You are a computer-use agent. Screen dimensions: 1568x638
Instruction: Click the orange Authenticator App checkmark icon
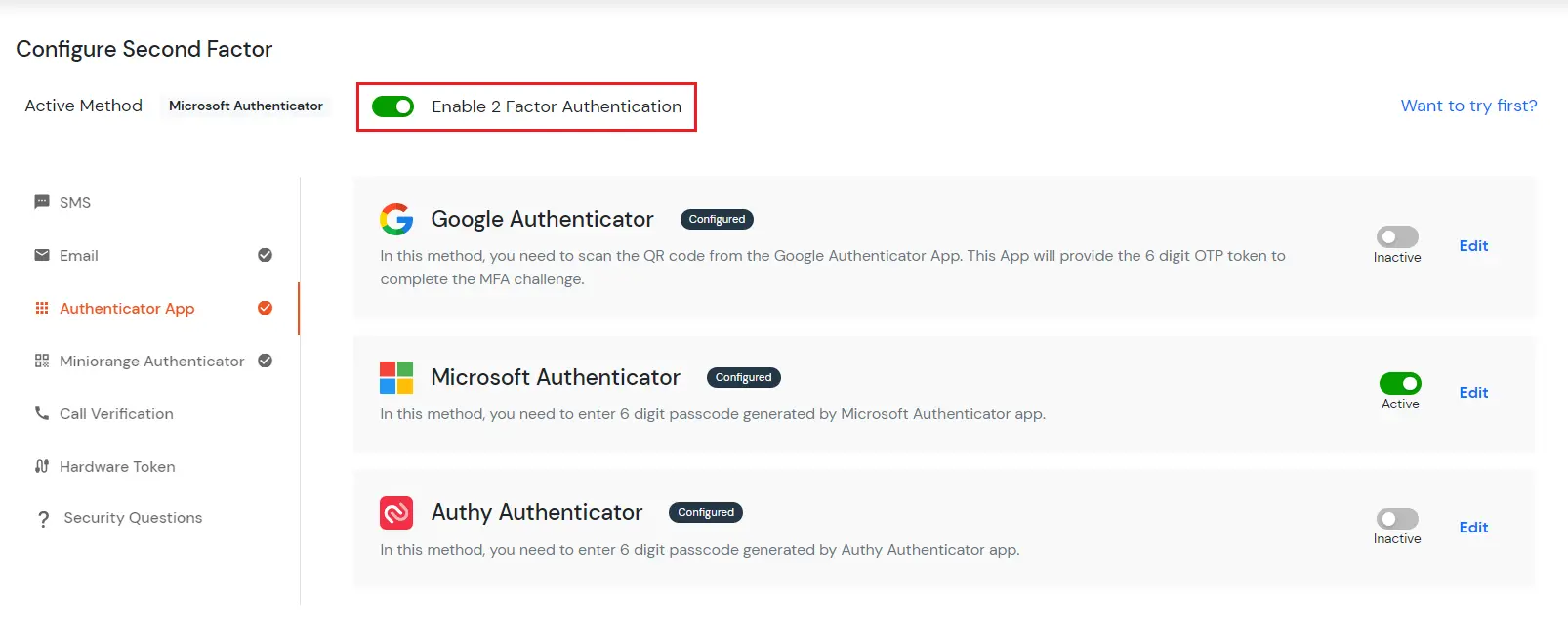(x=265, y=308)
